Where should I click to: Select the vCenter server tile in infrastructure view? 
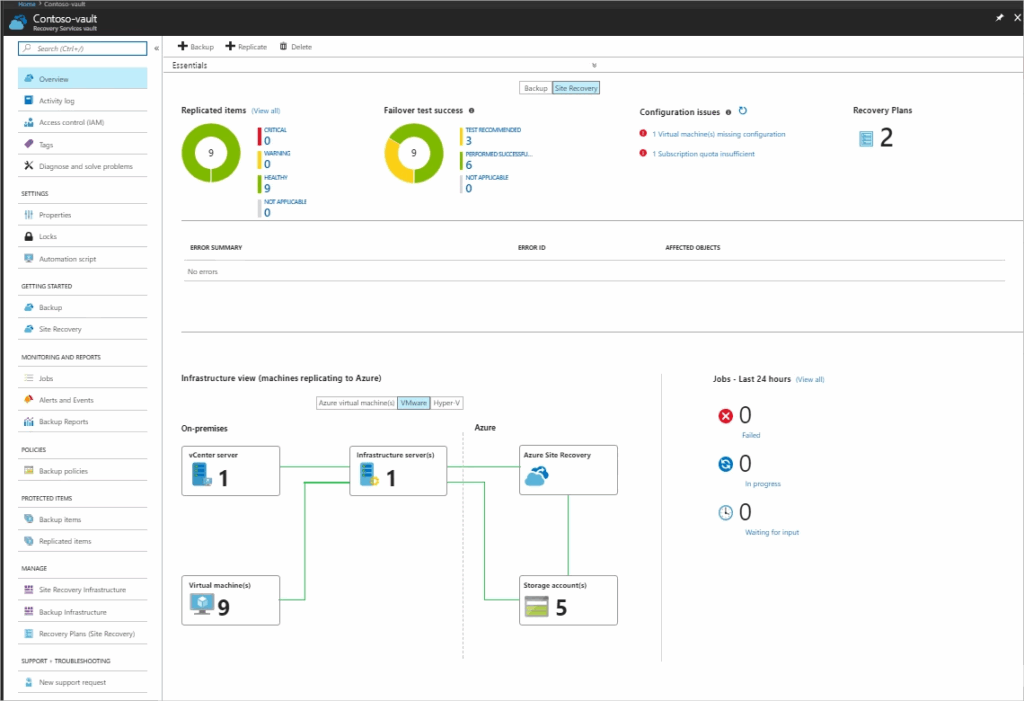pyautogui.click(x=231, y=470)
